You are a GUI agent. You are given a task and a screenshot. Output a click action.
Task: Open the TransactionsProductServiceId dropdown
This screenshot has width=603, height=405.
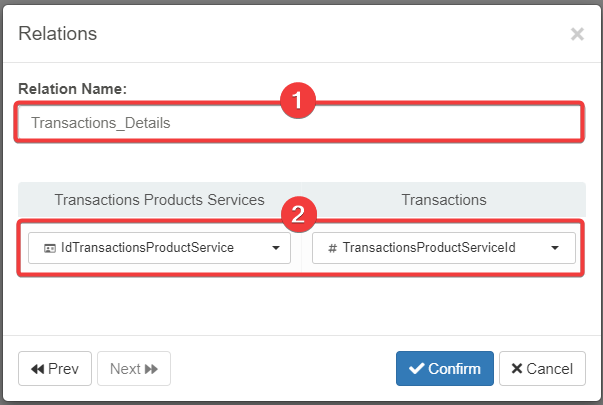443,248
